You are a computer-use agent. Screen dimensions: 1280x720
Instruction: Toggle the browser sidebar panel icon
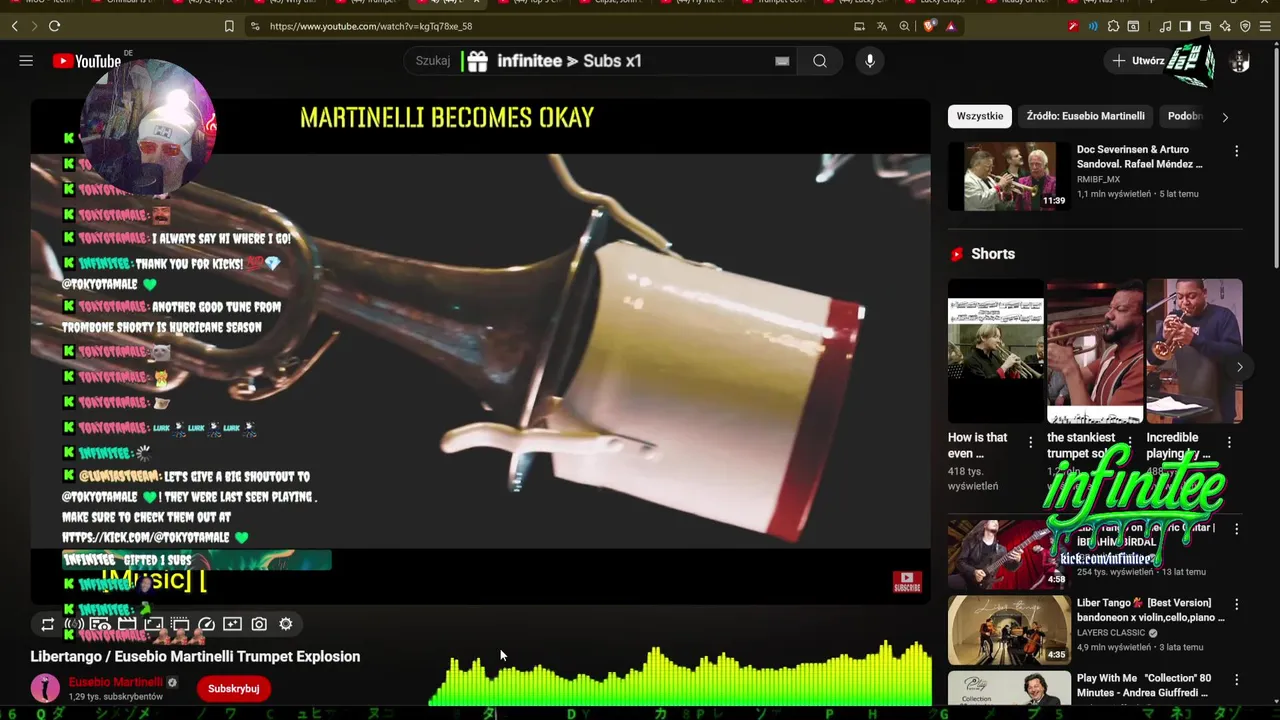1185,26
